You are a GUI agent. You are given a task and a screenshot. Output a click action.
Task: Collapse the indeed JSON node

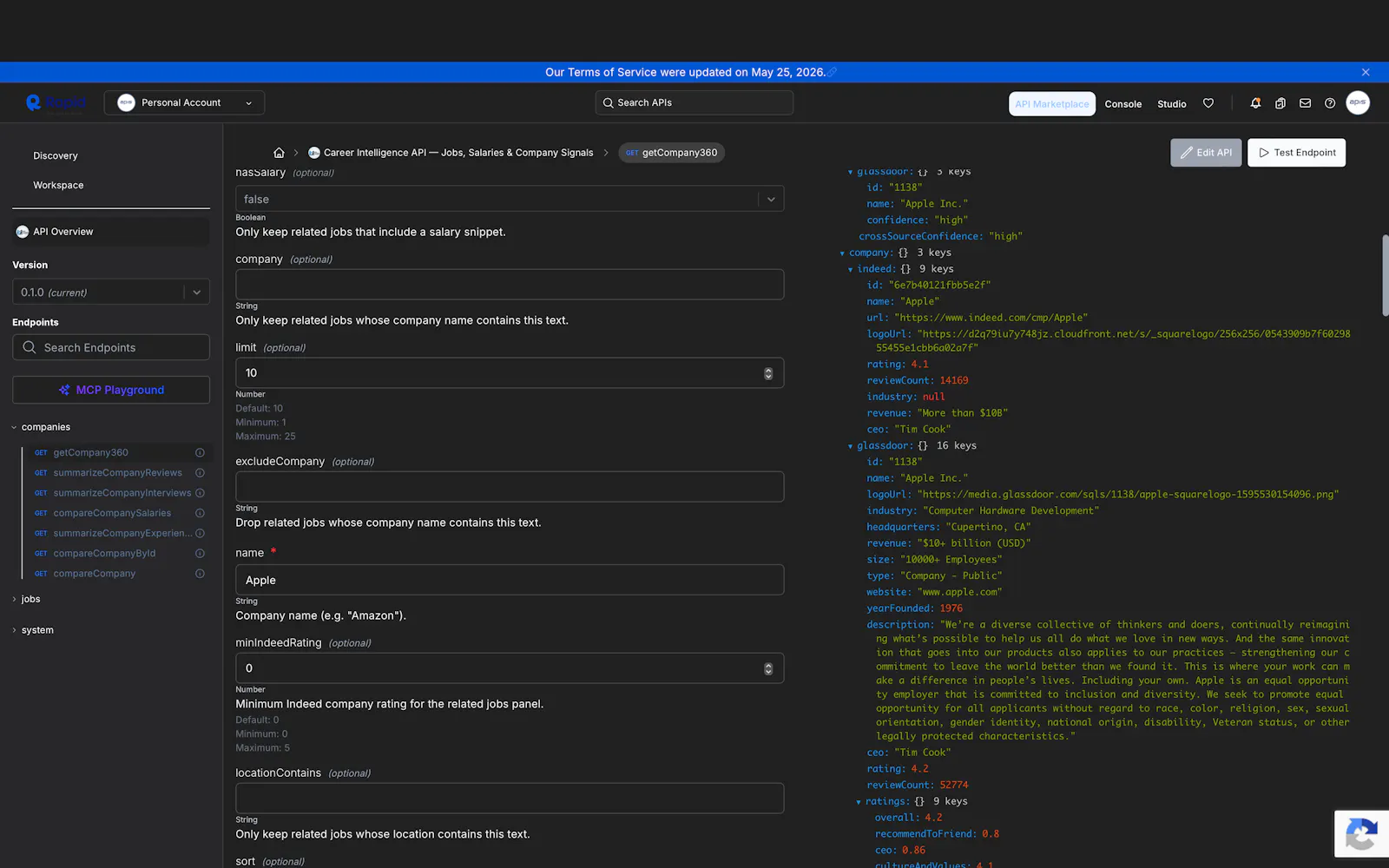coord(850,270)
